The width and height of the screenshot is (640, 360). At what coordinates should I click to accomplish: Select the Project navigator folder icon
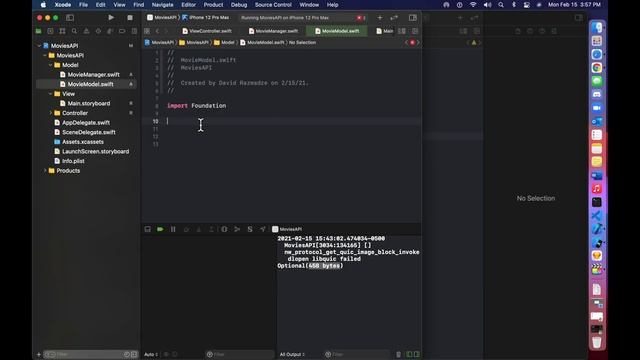[38, 31]
